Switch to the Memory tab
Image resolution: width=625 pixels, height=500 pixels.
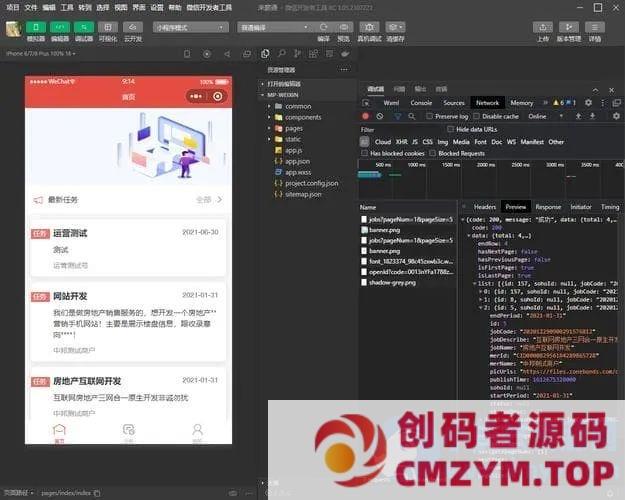[x=522, y=103]
